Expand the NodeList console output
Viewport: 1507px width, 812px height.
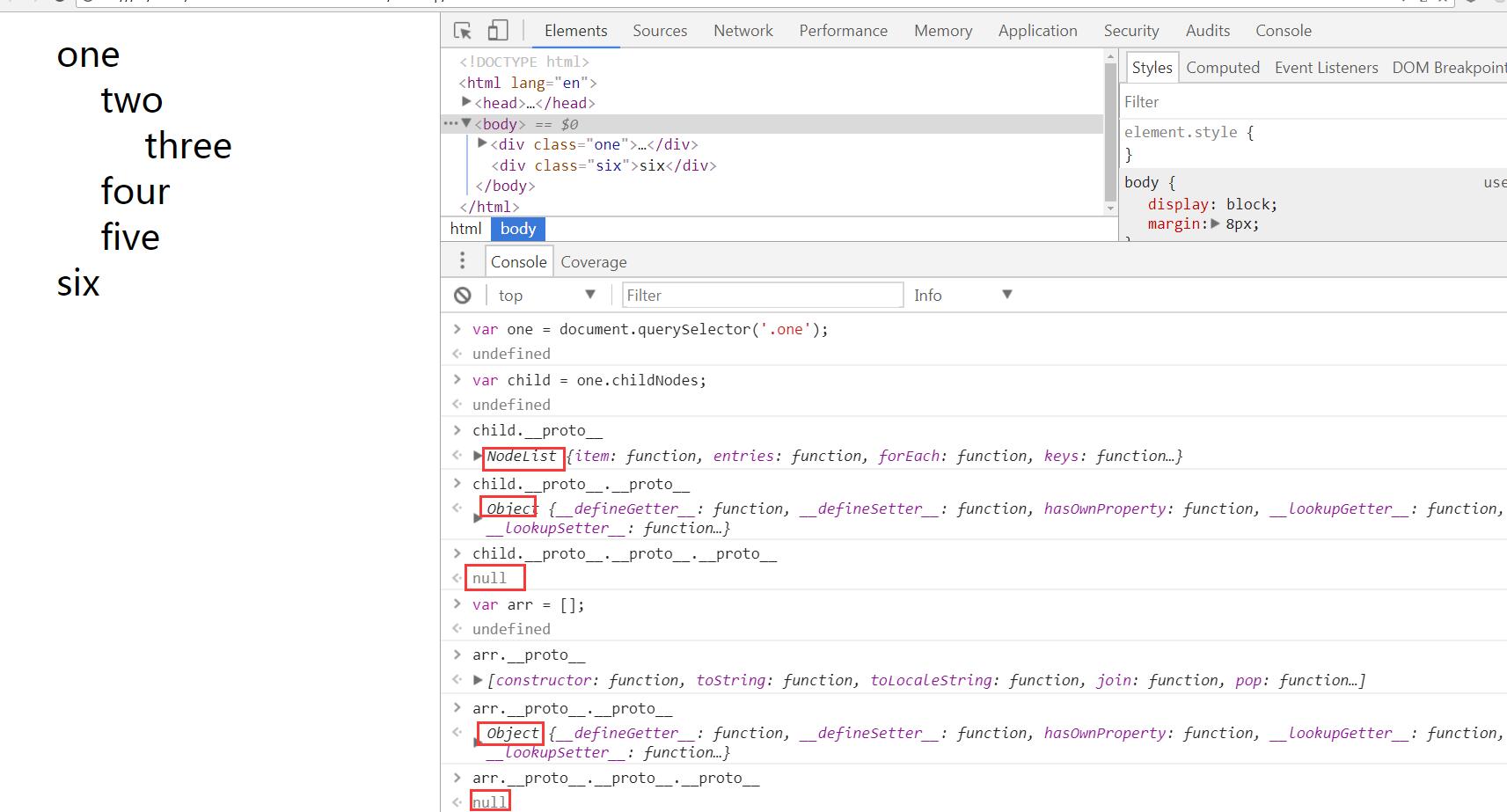click(478, 456)
